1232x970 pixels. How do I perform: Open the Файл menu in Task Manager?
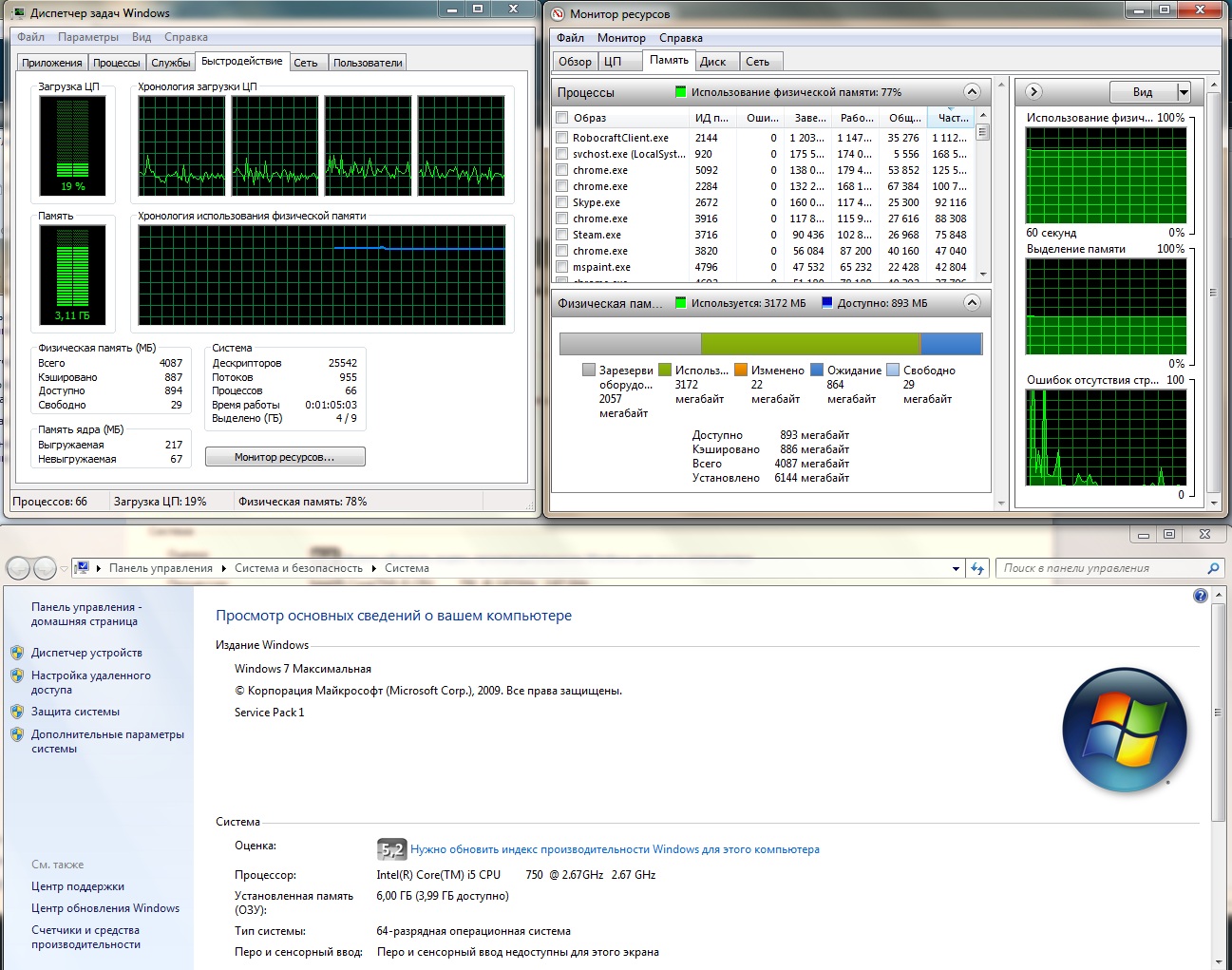point(30,37)
